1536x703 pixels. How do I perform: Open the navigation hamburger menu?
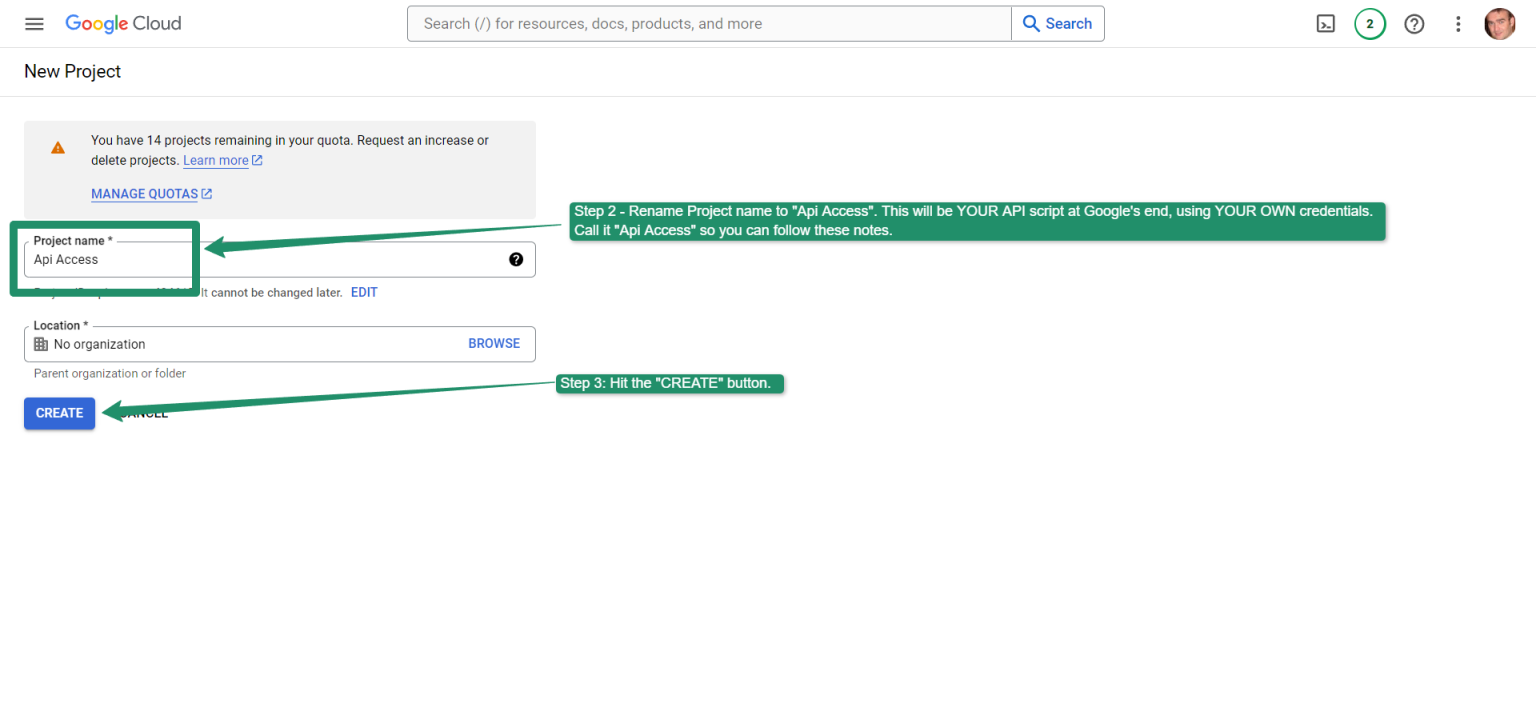pyautogui.click(x=34, y=23)
